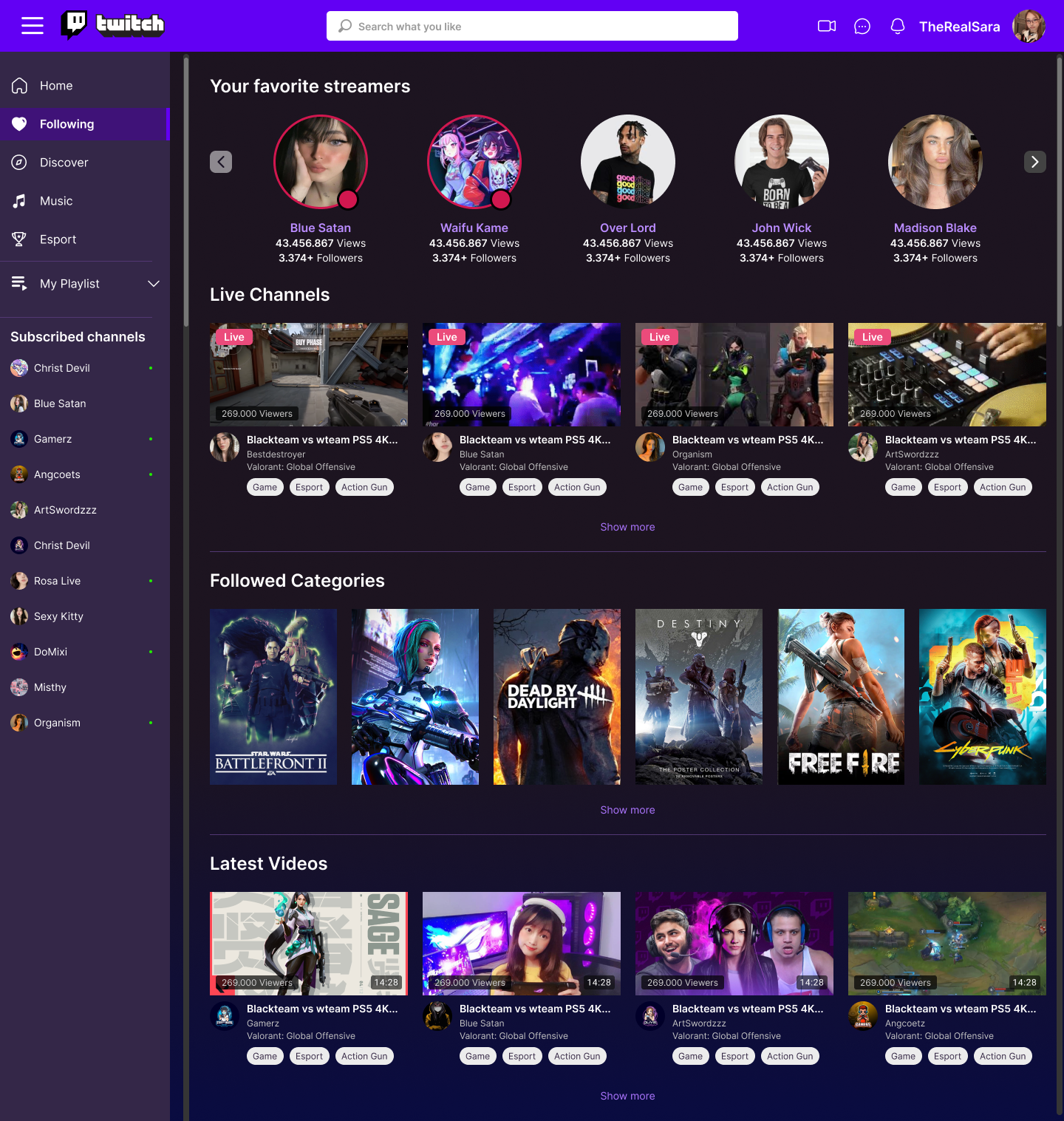Select Following in sidebar
This screenshot has width=1064, height=1121.
pyautogui.click(x=85, y=124)
